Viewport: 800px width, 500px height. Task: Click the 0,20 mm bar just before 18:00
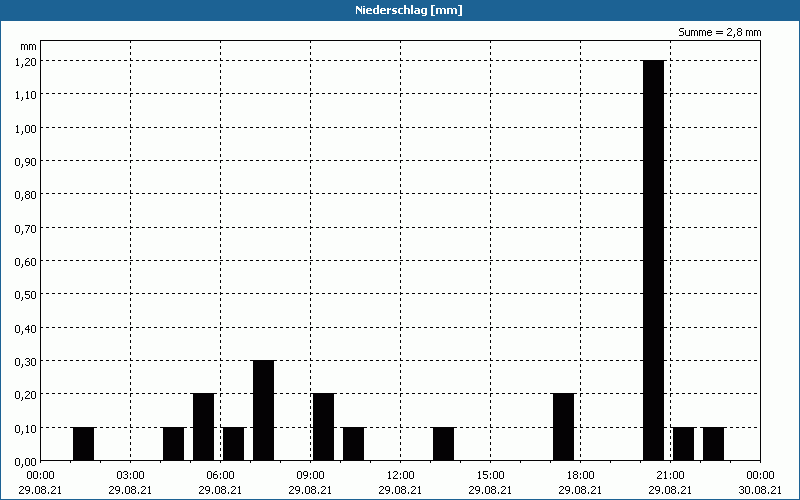click(564, 427)
